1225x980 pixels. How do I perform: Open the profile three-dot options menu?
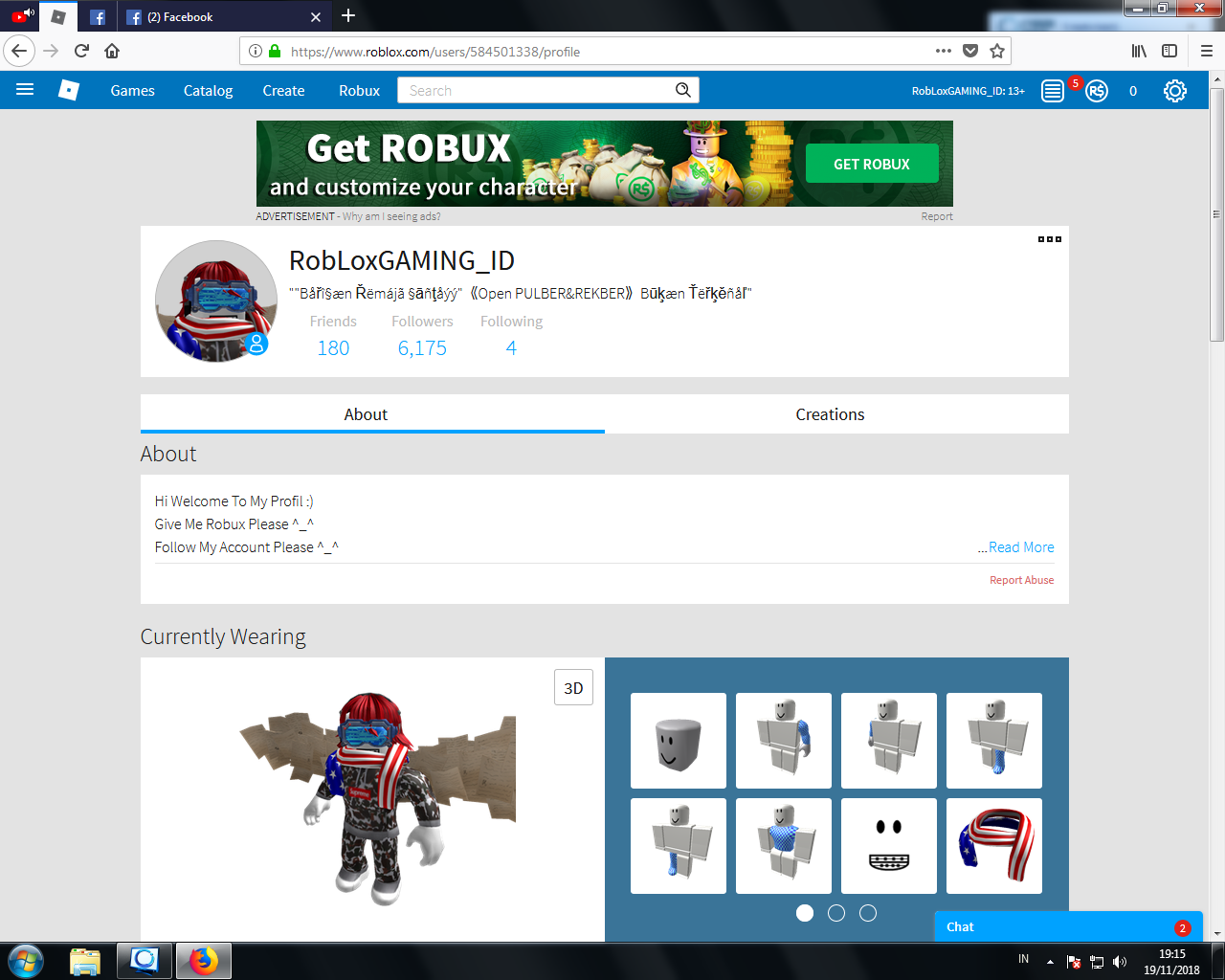click(1050, 239)
